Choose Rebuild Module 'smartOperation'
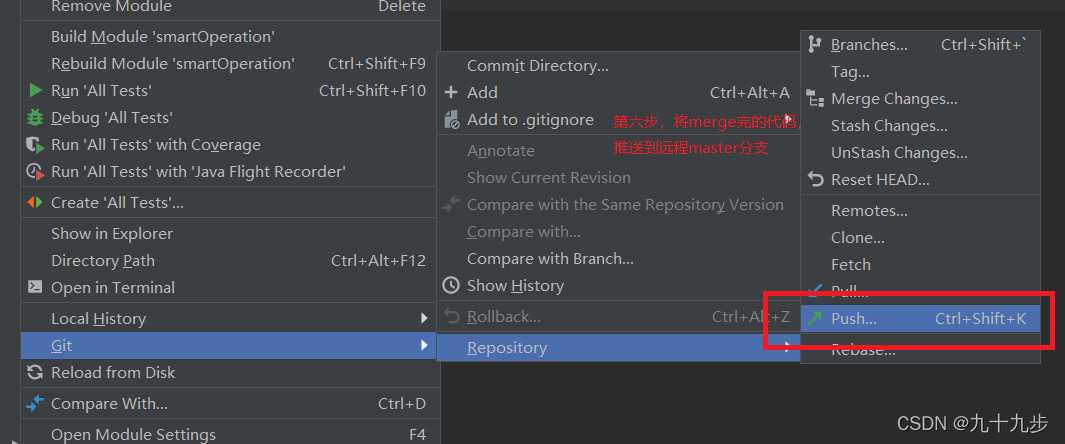This screenshot has width=1065, height=444. click(x=230, y=64)
